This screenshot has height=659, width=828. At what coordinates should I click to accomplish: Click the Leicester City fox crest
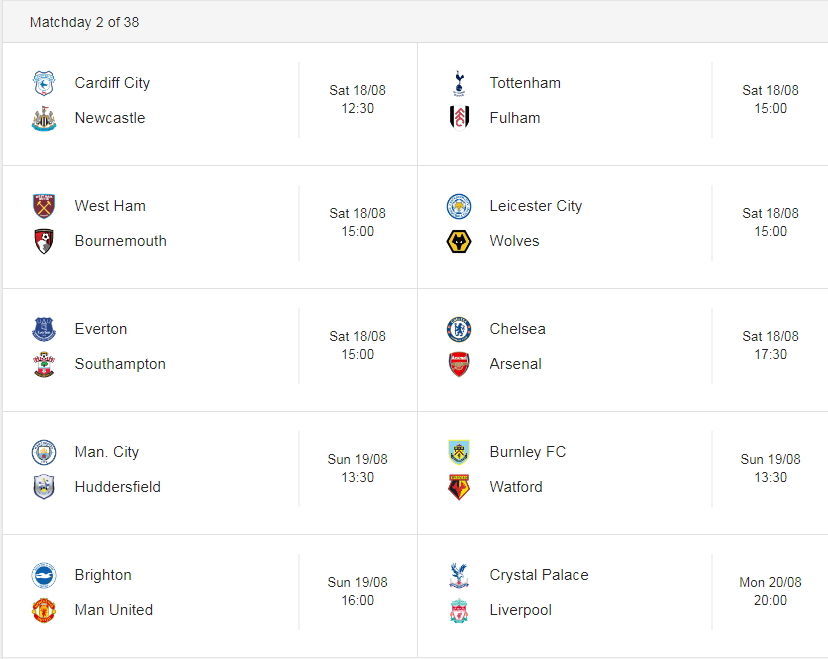point(459,206)
